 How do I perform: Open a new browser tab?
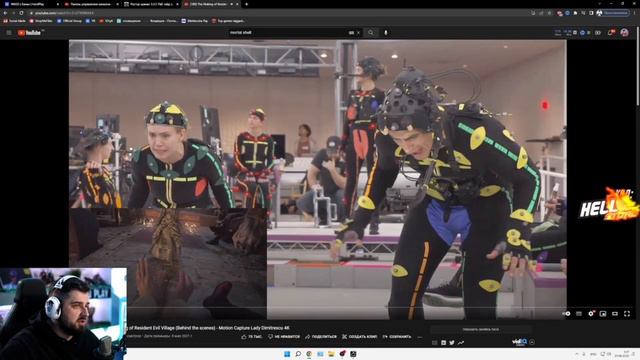tap(247, 4)
